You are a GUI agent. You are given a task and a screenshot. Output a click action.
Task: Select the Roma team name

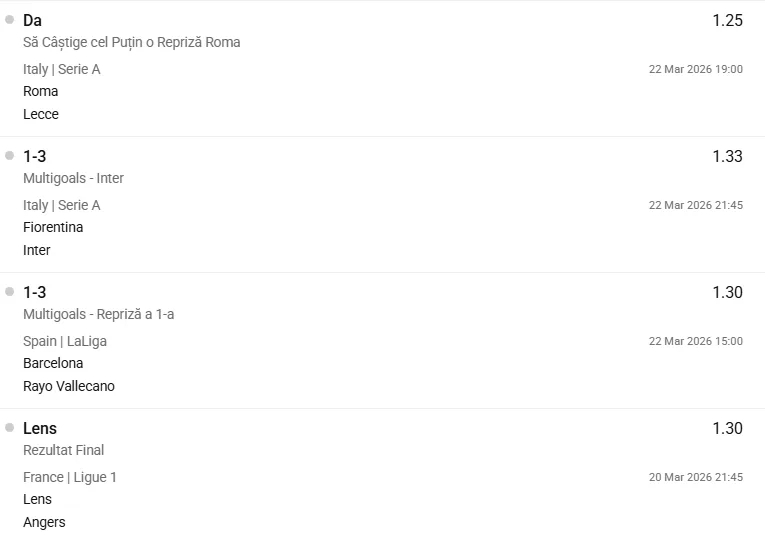click(x=41, y=91)
